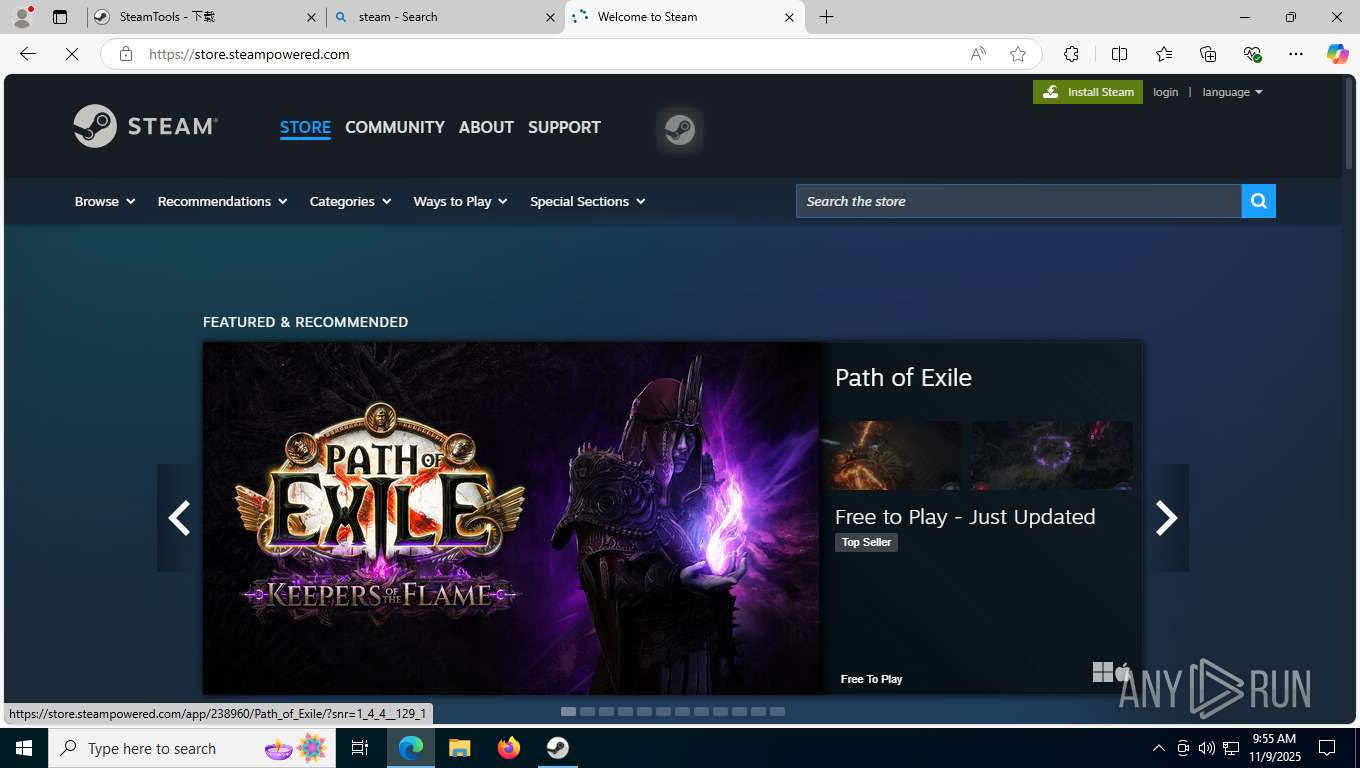Click the magnifier search button in store
The image size is (1360, 768).
[x=1259, y=201]
